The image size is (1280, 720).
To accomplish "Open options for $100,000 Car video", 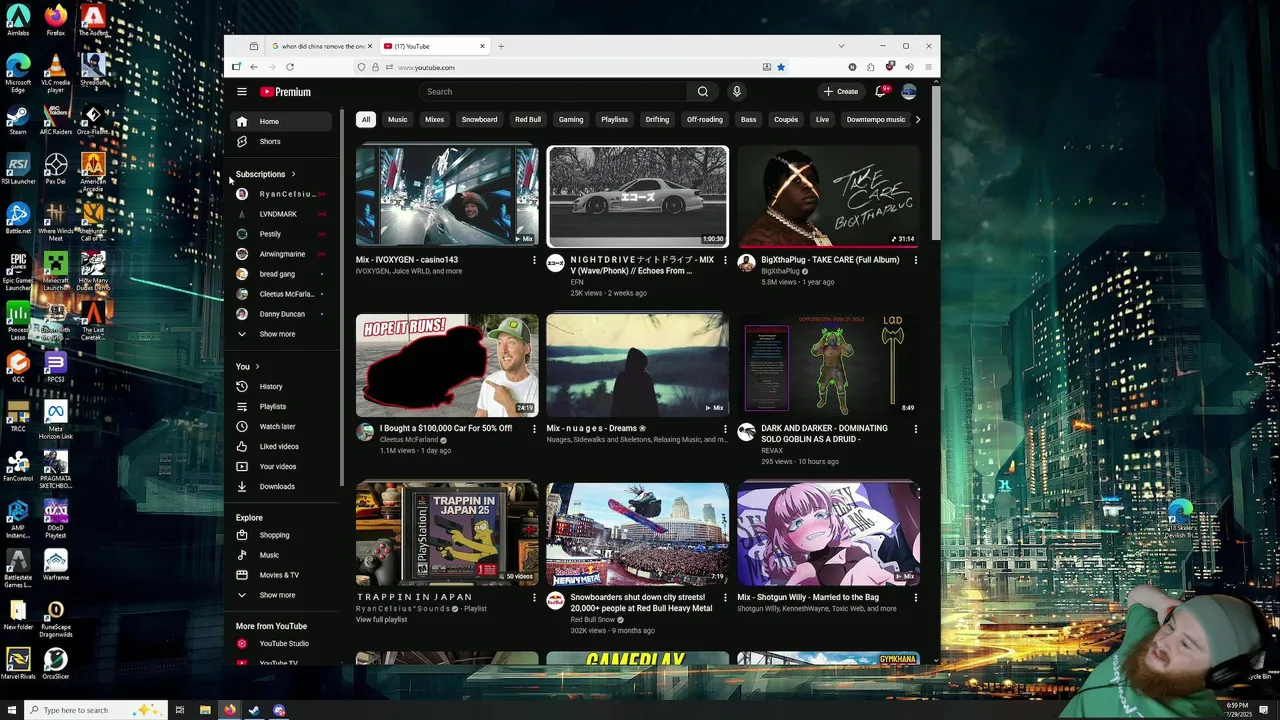I will tap(533, 428).
